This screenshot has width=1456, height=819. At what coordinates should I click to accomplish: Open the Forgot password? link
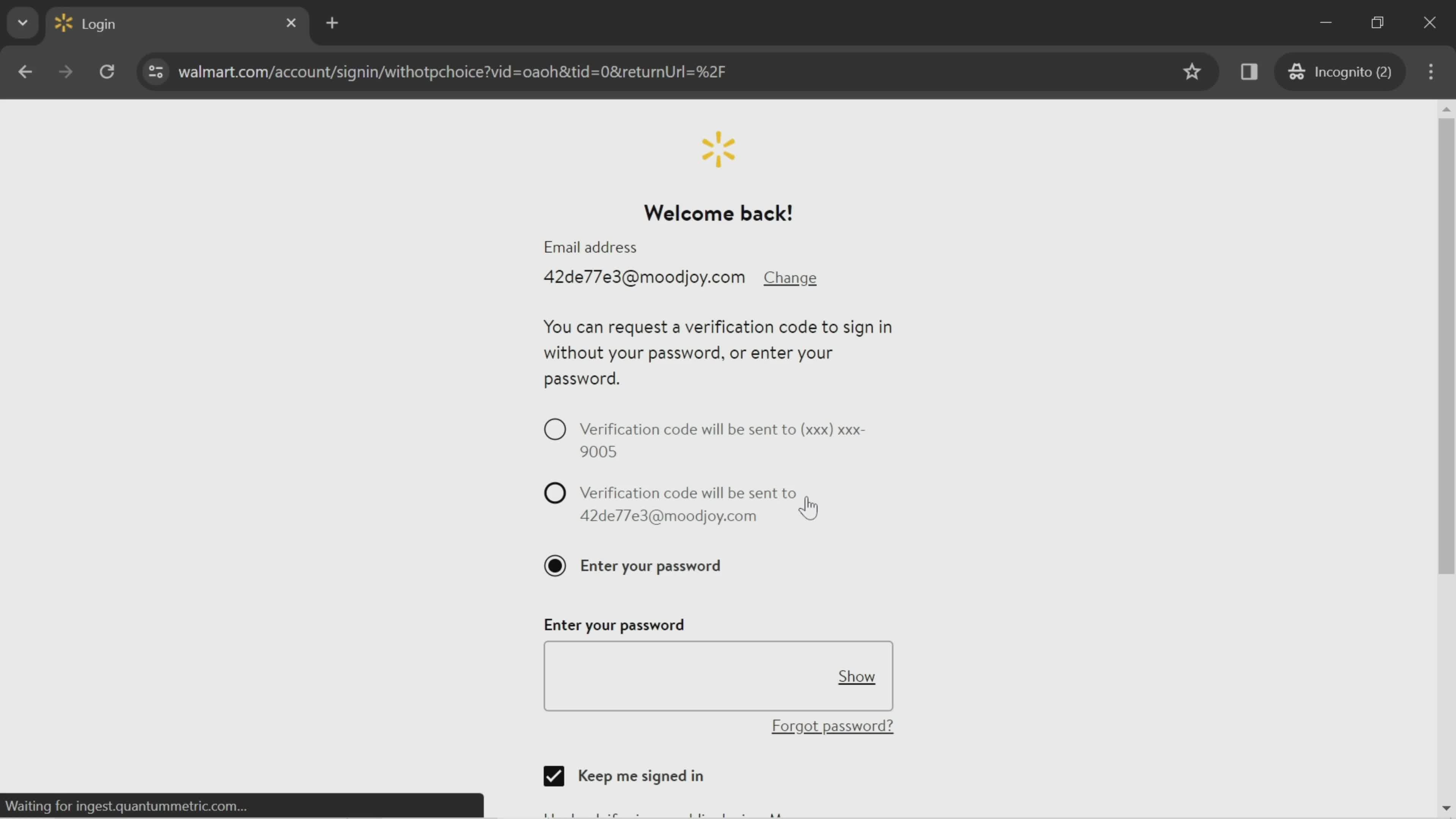pyautogui.click(x=832, y=726)
